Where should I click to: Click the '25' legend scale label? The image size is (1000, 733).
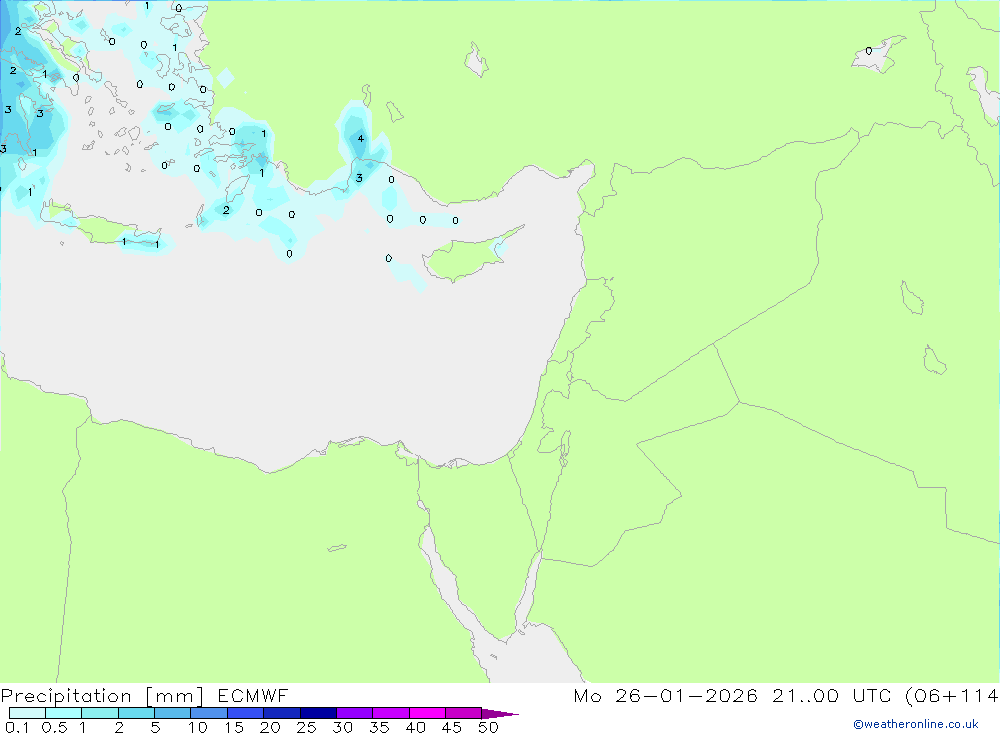click(307, 727)
